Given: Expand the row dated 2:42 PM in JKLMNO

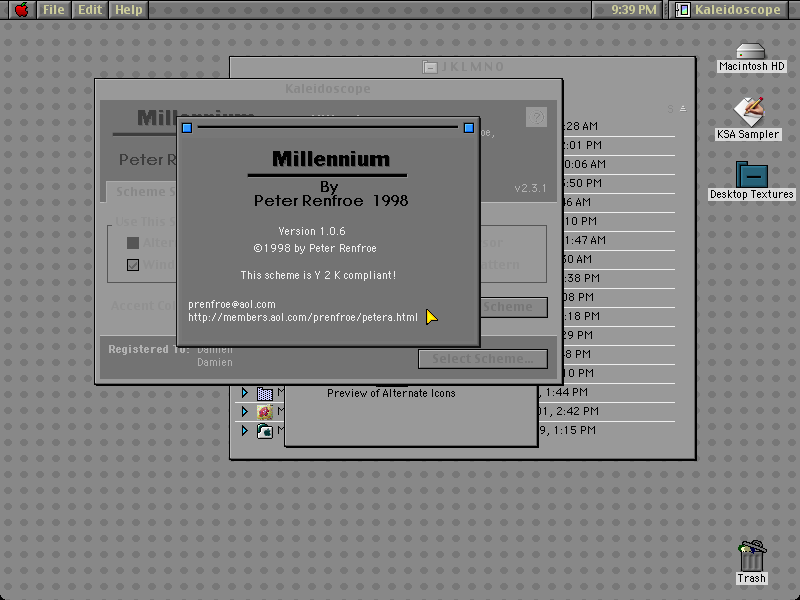Looking at the screenshot, I should pyautogui.click(x=245, y=411).
